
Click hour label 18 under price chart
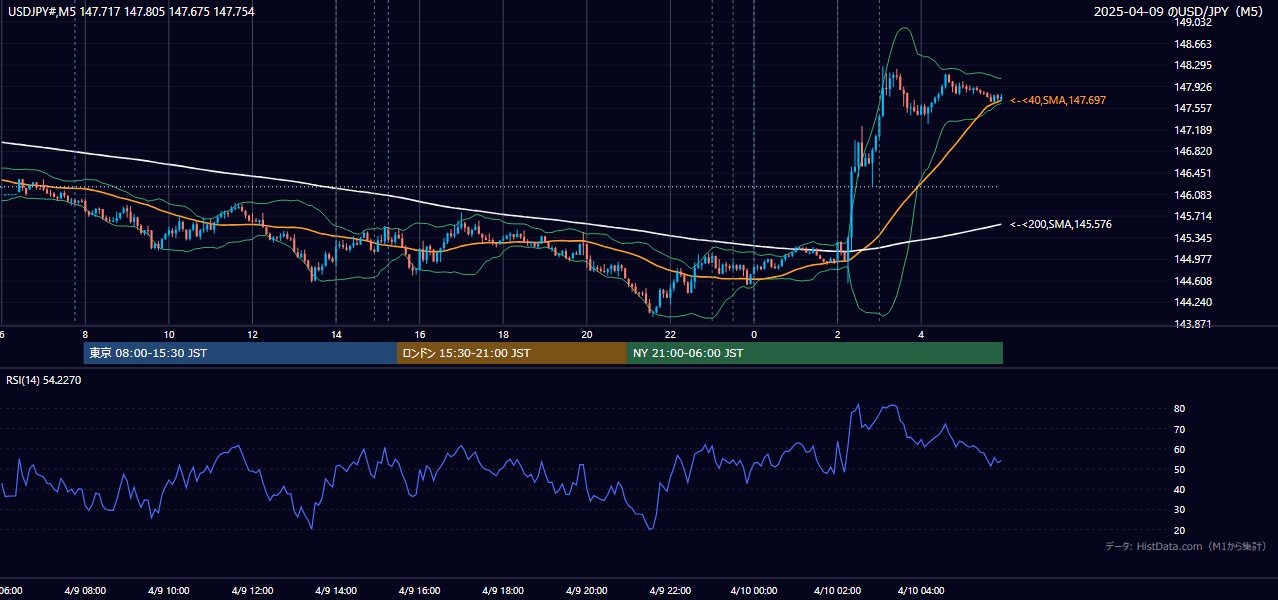(x=503, y=334)
